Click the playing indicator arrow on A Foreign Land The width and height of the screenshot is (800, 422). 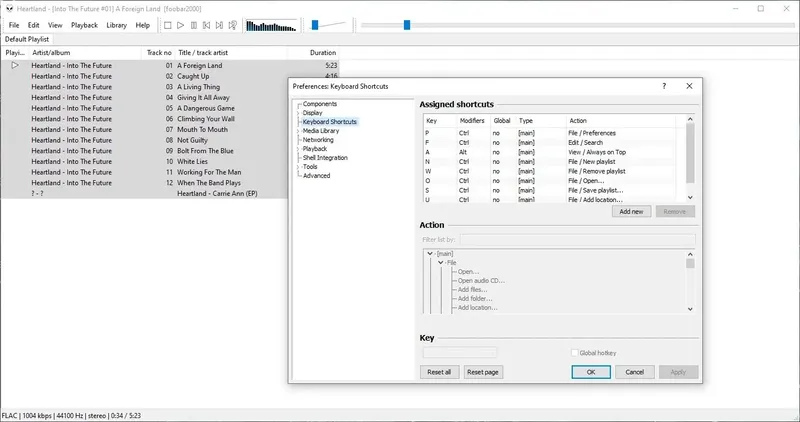click(15, 65)
